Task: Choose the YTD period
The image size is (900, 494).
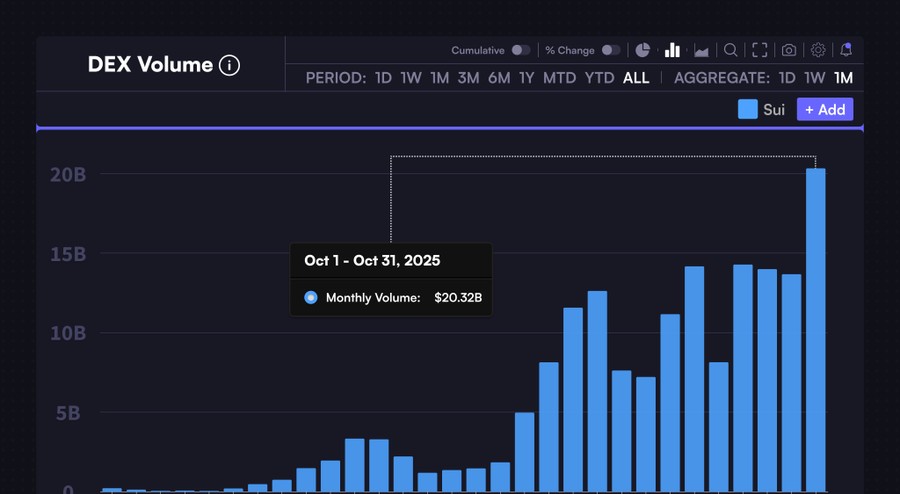Action: point(599,78)
